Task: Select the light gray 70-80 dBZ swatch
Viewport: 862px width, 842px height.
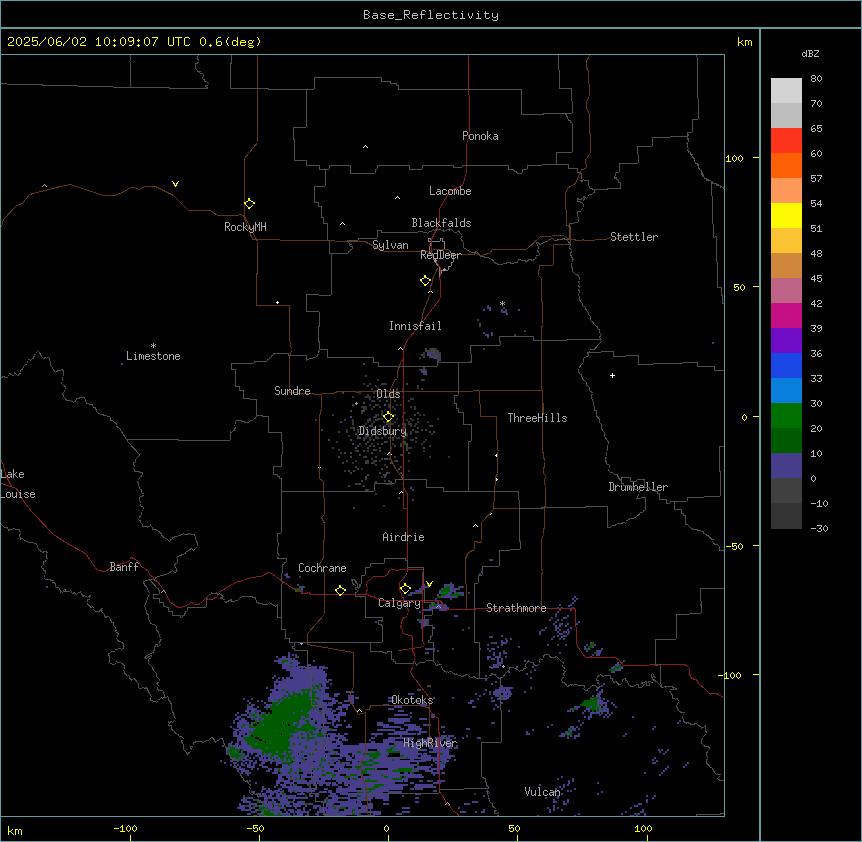Action: click(x=786, y=91)
